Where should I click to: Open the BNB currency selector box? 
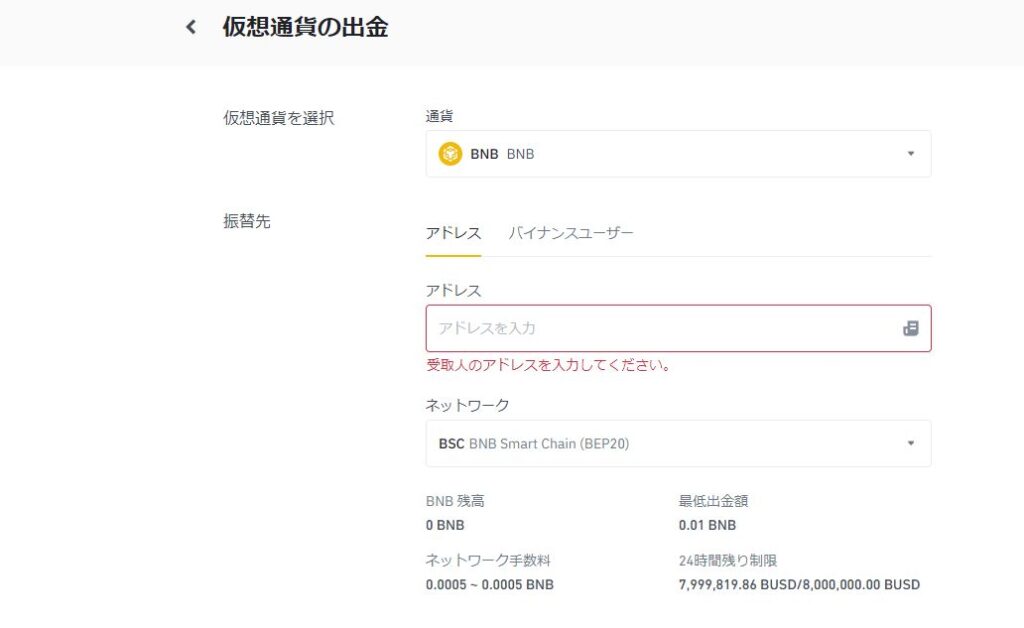(x=678, y=154)
